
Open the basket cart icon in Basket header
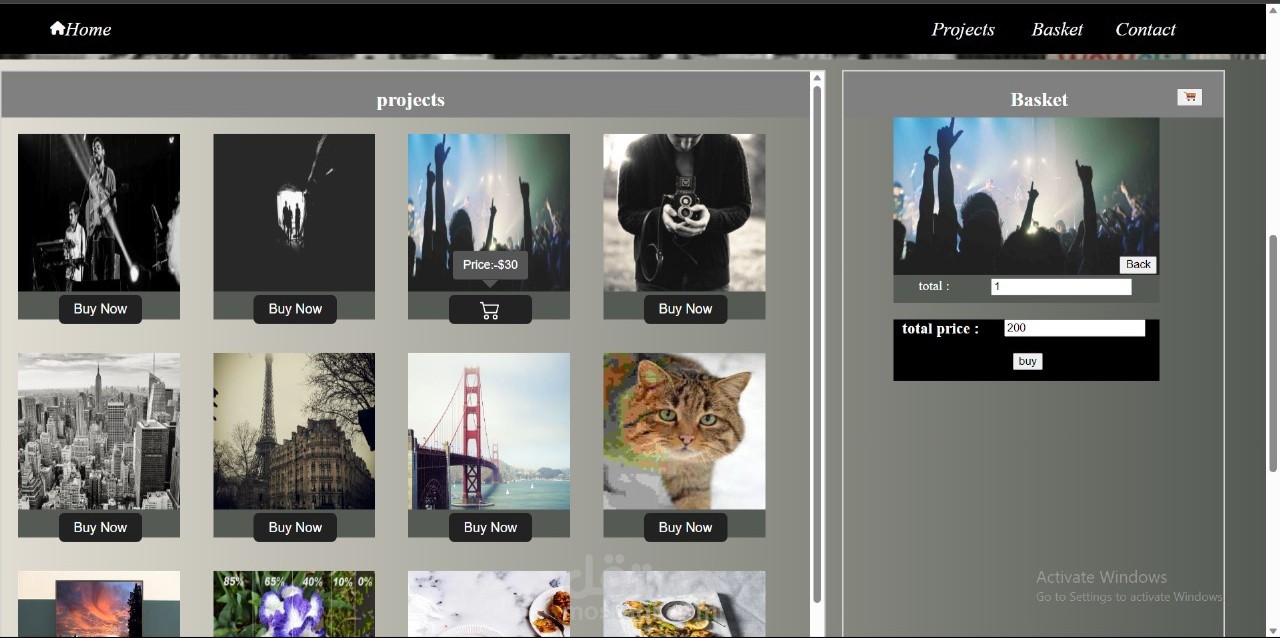point(1189,97)
